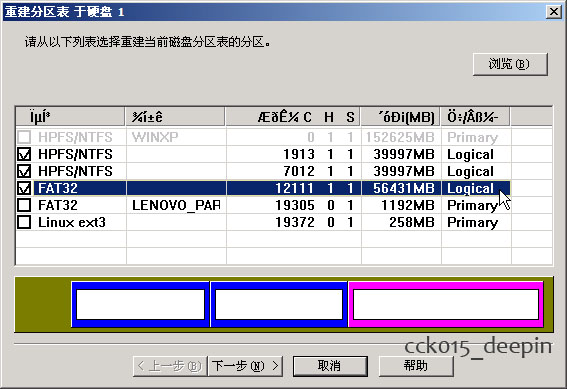567x389 pixels.
Task: Cancel the wizard with 取消
Action: [330, 366]
